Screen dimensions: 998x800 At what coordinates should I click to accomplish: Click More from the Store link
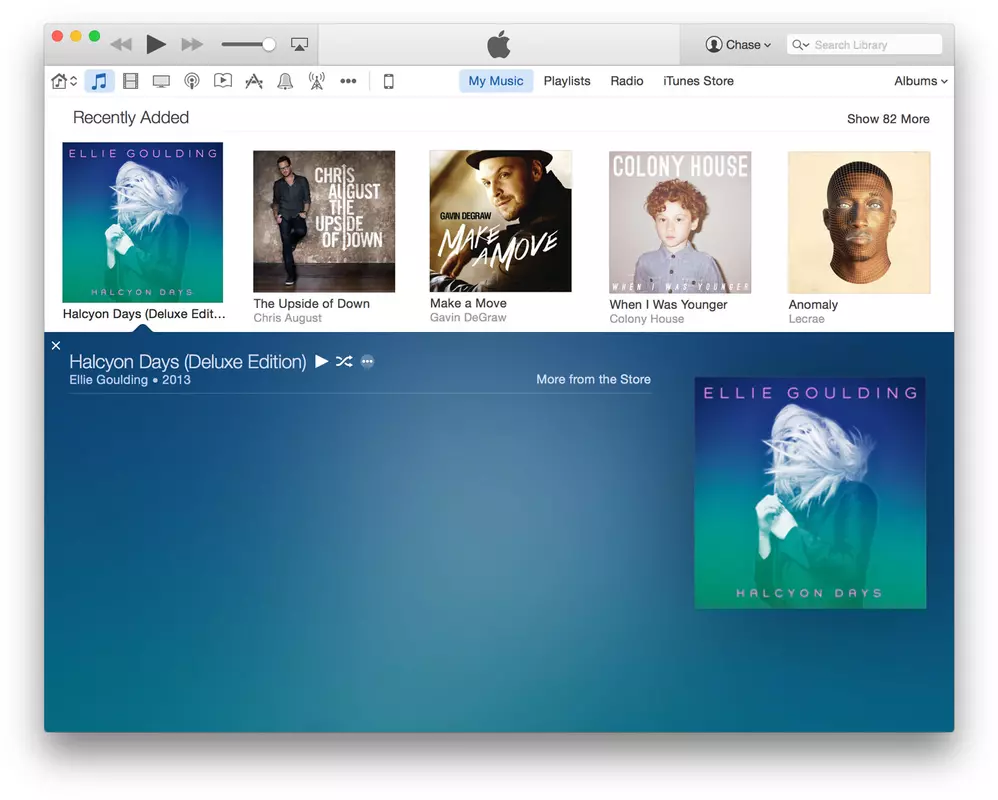[593, 379]
